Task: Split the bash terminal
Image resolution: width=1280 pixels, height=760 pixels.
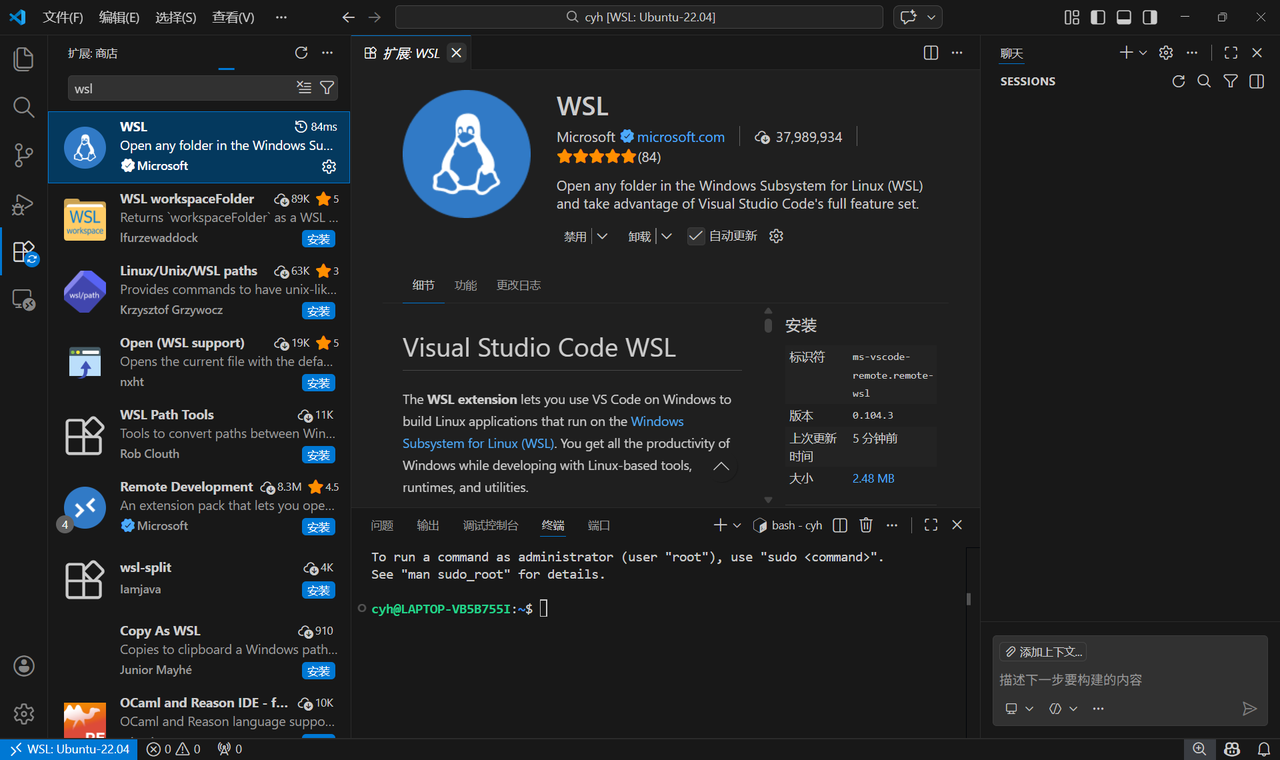Action: click(x=840, y=525)
